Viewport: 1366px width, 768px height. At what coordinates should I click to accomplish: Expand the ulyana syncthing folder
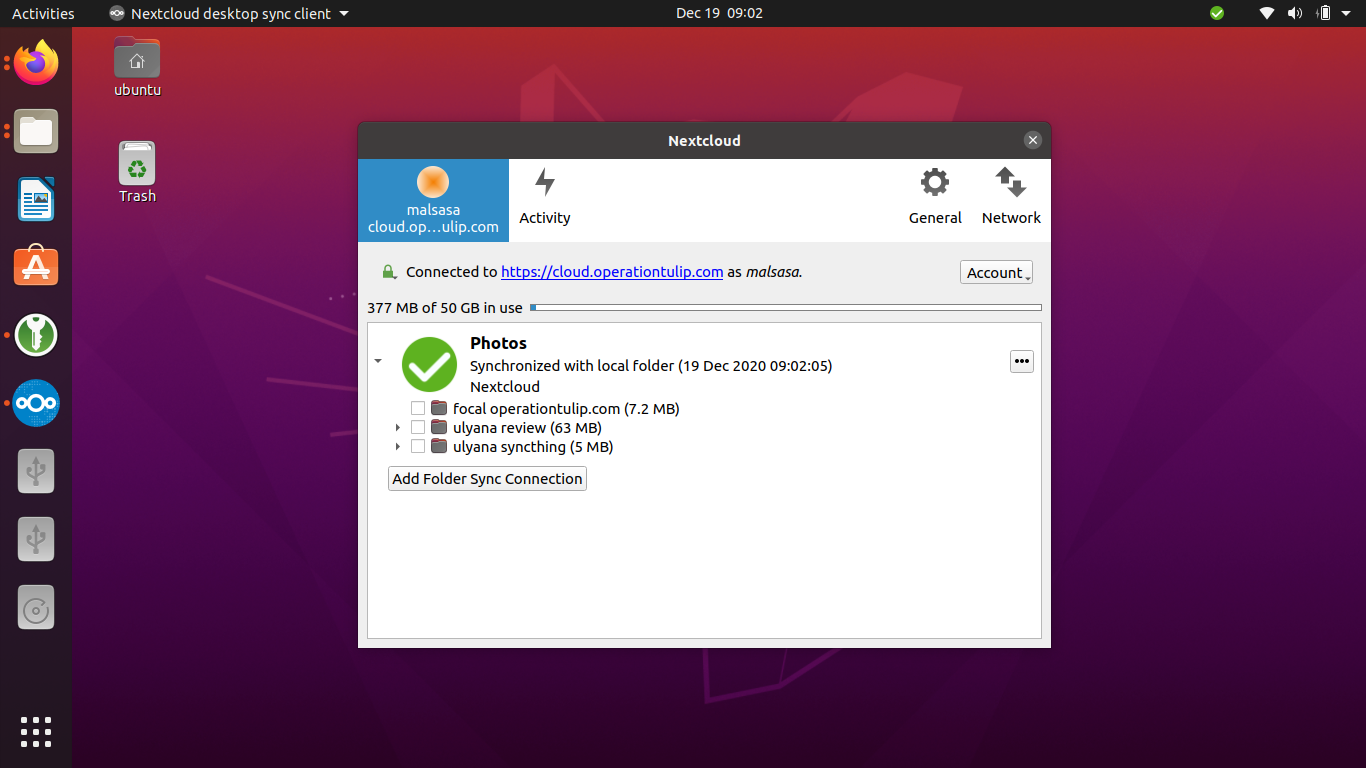point(398,447)
